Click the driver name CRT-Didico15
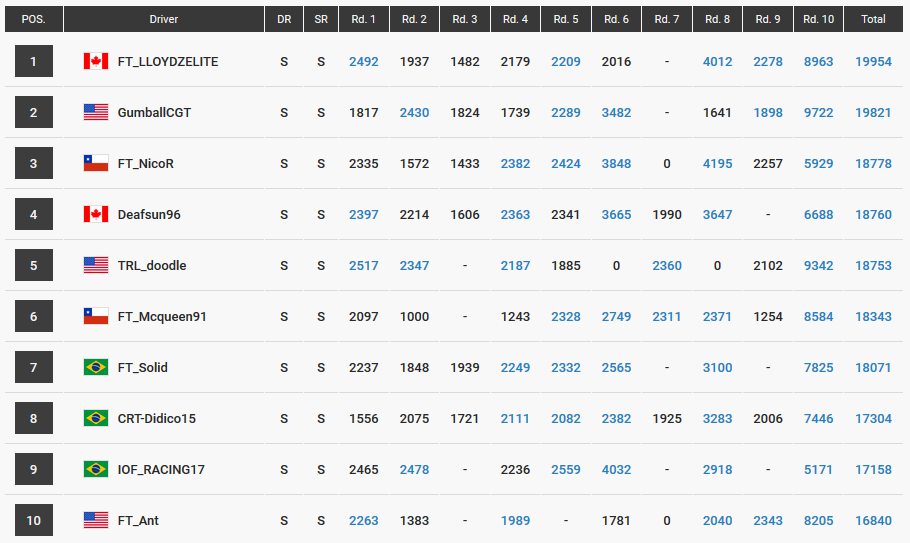 click(x=157, y=419)
